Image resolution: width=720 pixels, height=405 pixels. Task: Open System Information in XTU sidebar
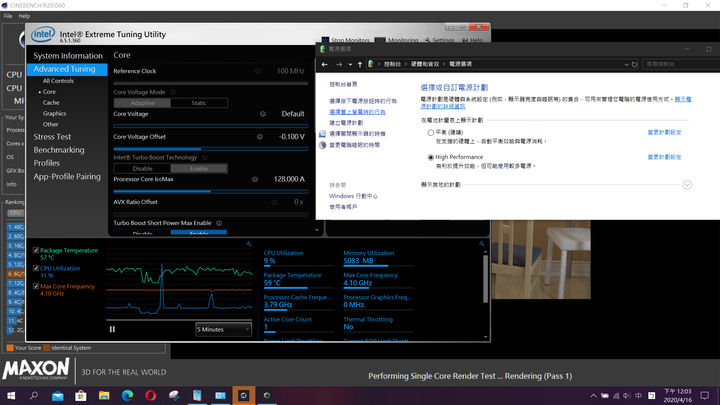click(x=68, y=56)
